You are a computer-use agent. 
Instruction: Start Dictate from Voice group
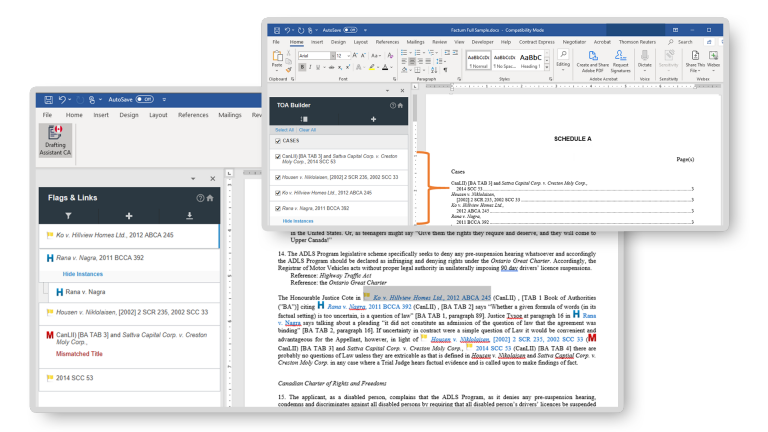[x=645, y=59]
